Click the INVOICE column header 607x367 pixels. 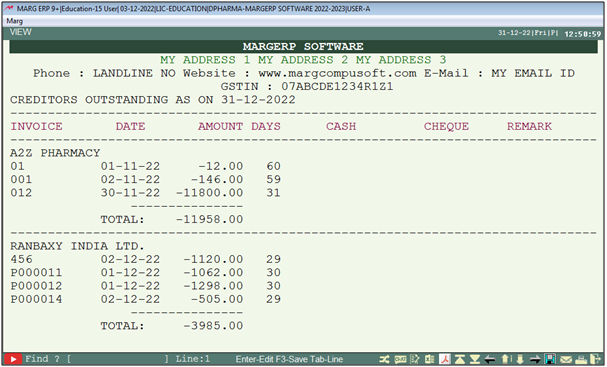(36, 126)
